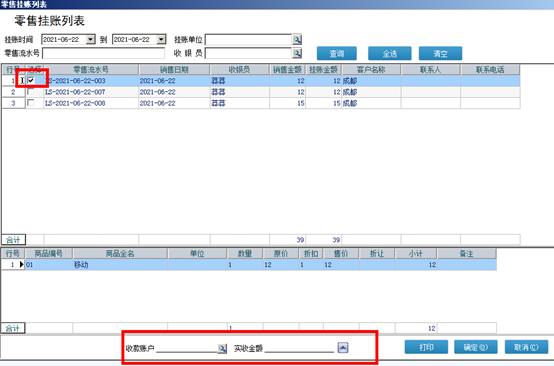This screenshot has height=366, width=554.
Task: Click the 数量 column header
Action: [x=245, y=253]
